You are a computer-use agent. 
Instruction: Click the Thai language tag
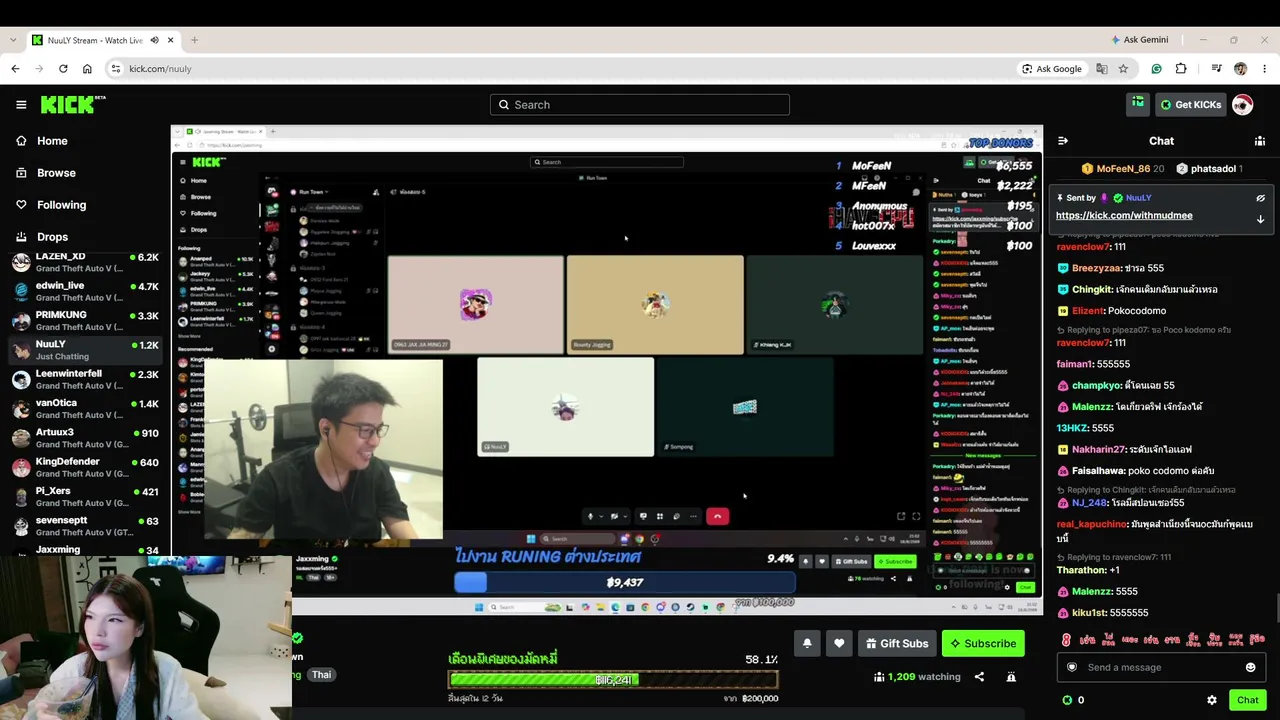[321, 675]
